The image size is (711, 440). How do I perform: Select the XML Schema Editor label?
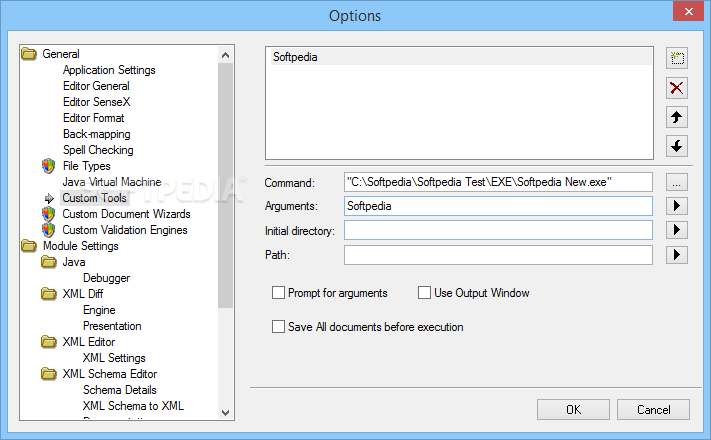point(110,374)
